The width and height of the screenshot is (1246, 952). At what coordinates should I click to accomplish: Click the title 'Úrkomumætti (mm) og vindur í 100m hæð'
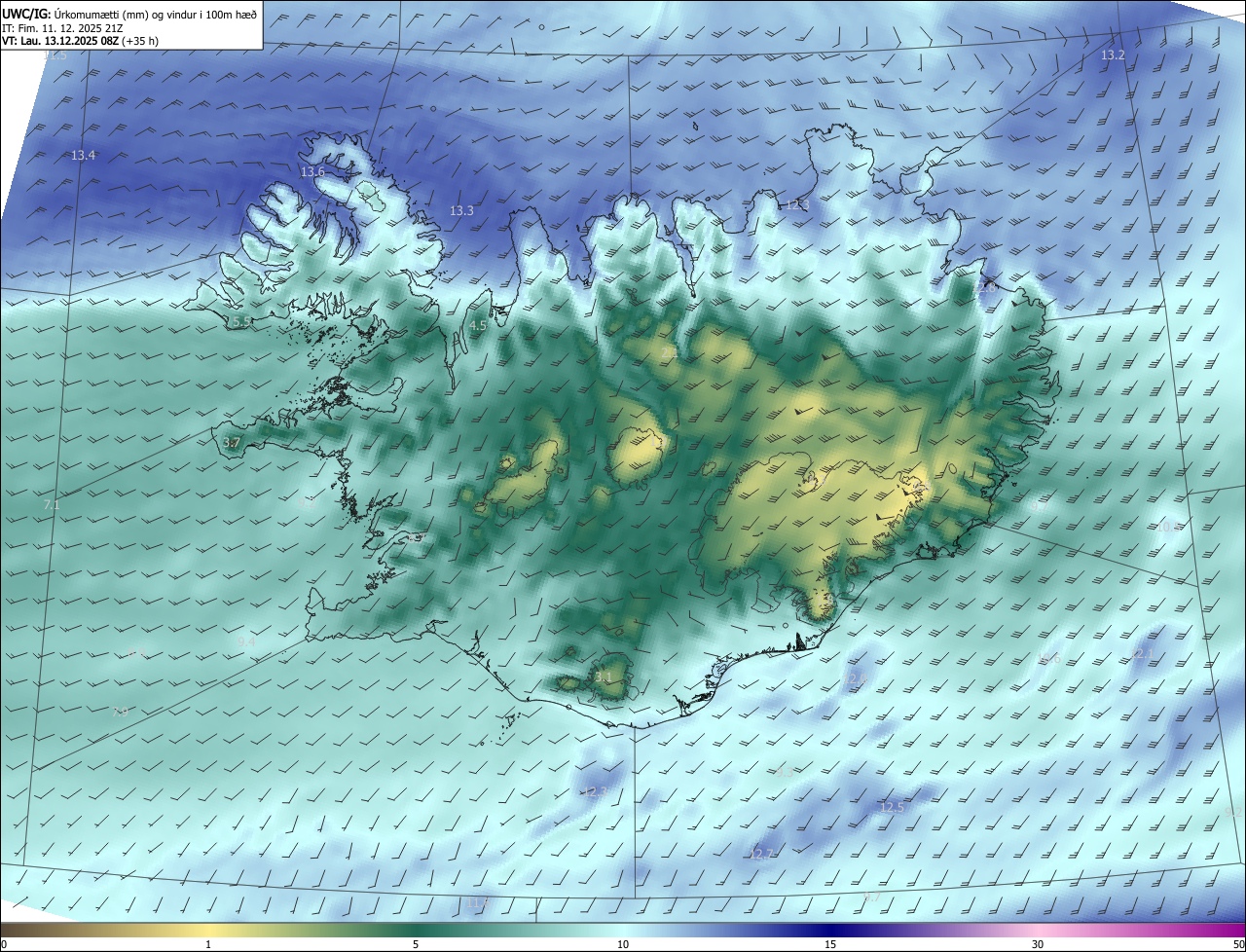click(x=156, y=13)
